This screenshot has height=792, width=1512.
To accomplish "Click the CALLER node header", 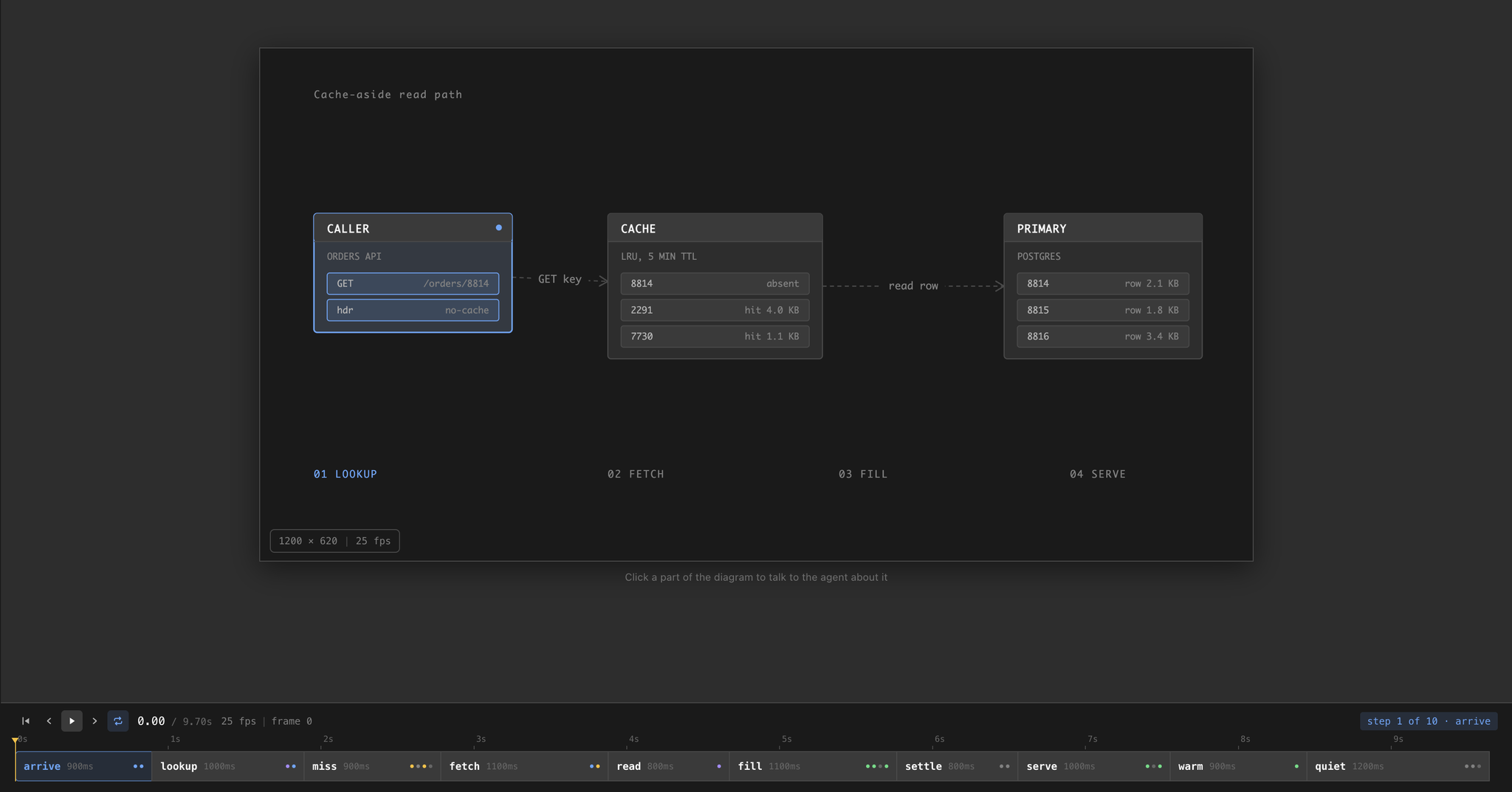I will 413,228.
